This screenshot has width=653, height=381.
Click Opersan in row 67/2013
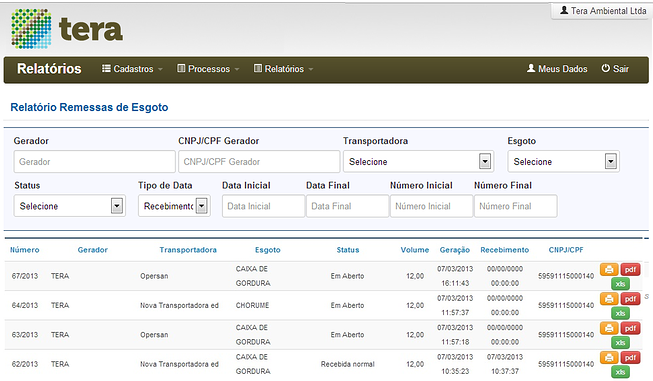(x=154, y=276)
